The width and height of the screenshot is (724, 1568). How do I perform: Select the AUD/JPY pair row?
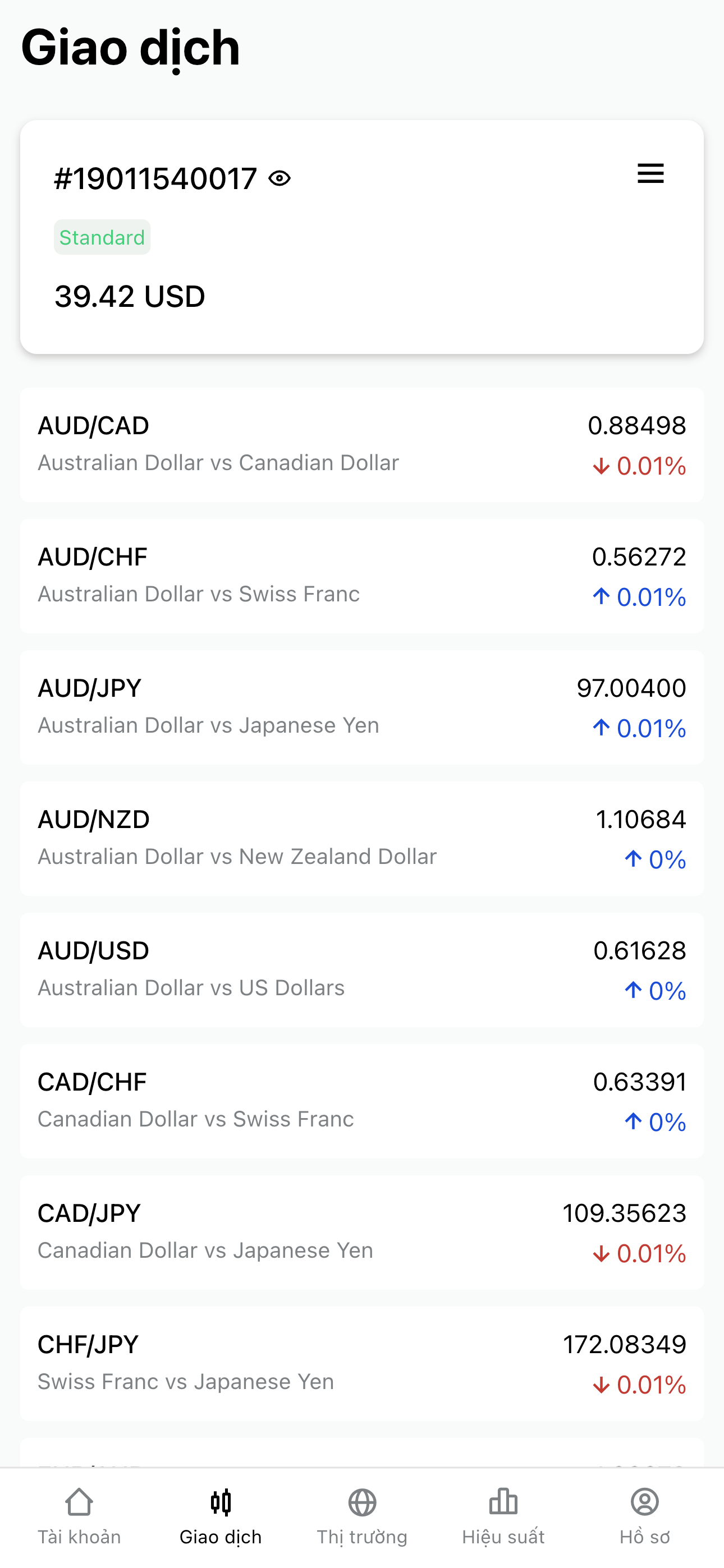pos(361,707)
